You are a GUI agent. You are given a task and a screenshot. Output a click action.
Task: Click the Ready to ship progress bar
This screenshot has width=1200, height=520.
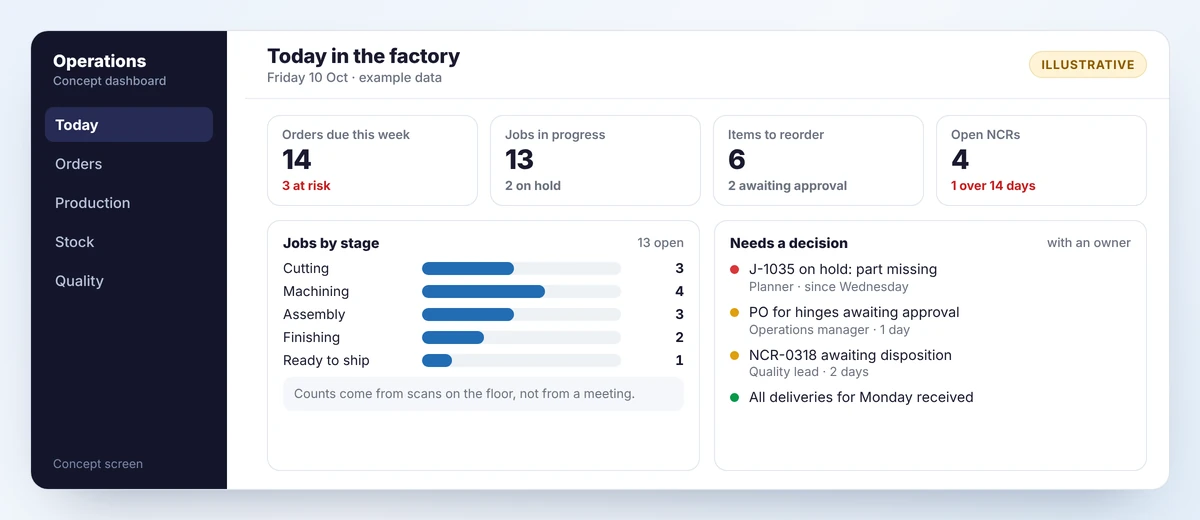tap(521, 361)
